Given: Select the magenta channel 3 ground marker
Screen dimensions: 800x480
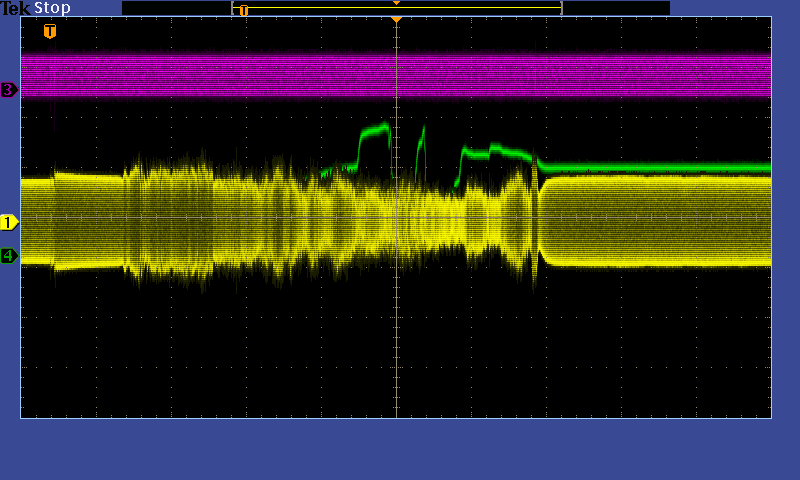Looking at the screenshot, I should point(9,90).
